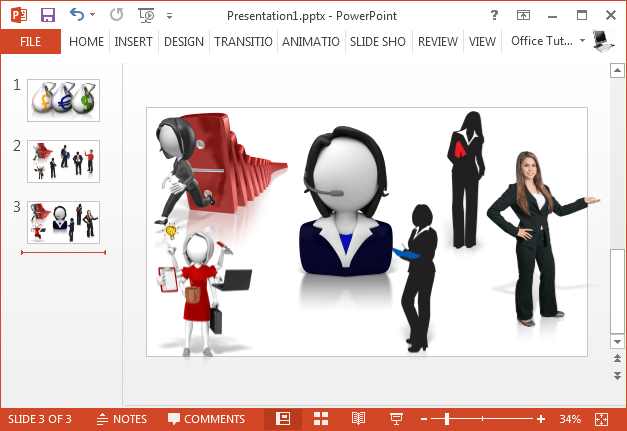Open the ANIMATIONS tab

311,42
